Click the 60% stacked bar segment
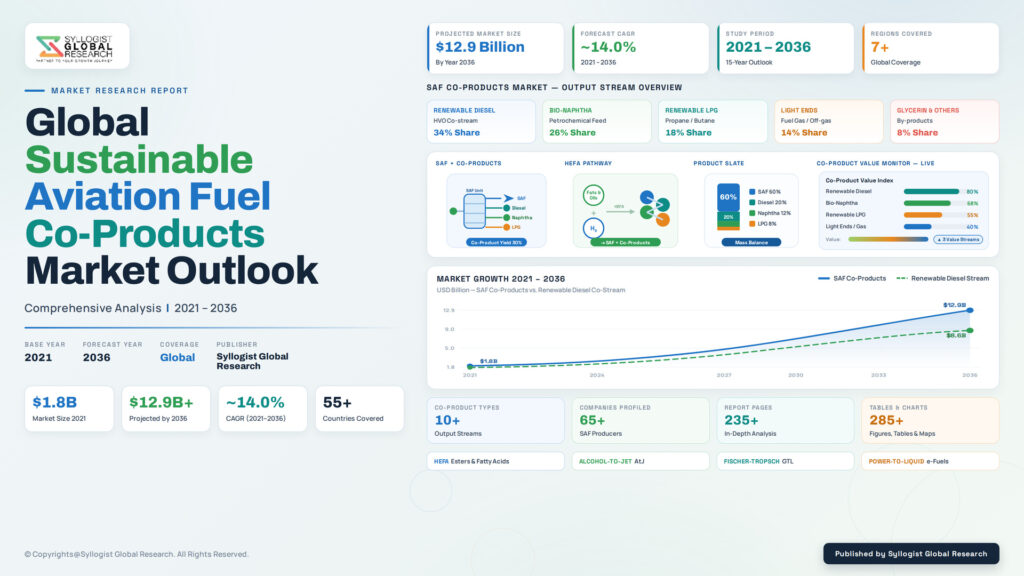This screenshot has width=1024, height=576. [x=728, y=197]
